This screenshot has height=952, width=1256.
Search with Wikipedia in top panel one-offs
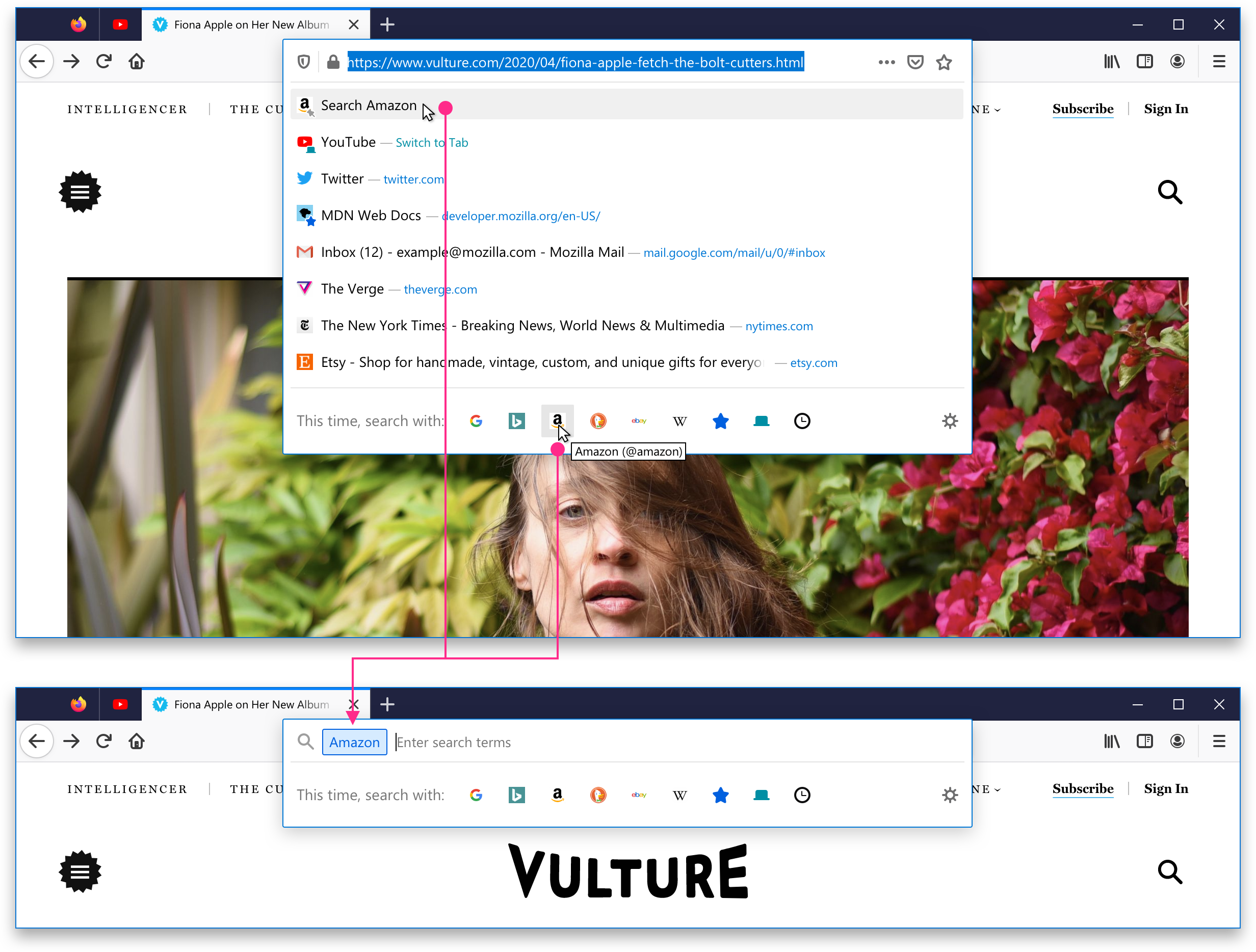pos(679,421)
